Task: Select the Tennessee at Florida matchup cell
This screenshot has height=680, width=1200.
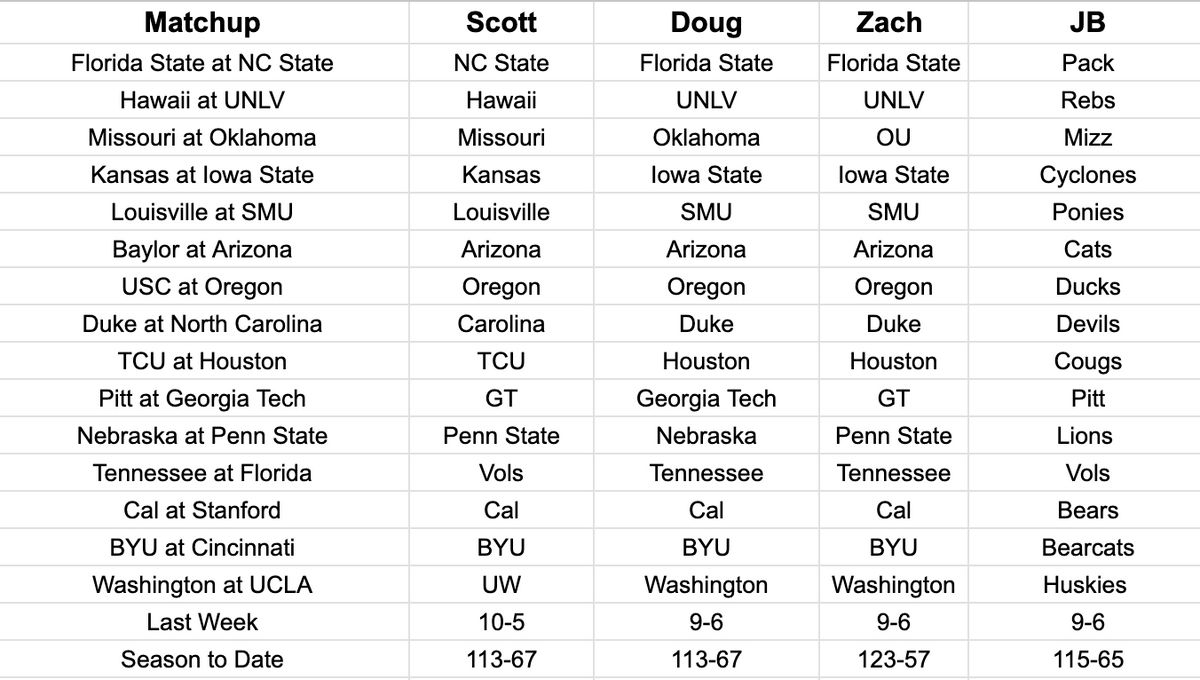Action: pyautogui.click(x=202, y=473)
